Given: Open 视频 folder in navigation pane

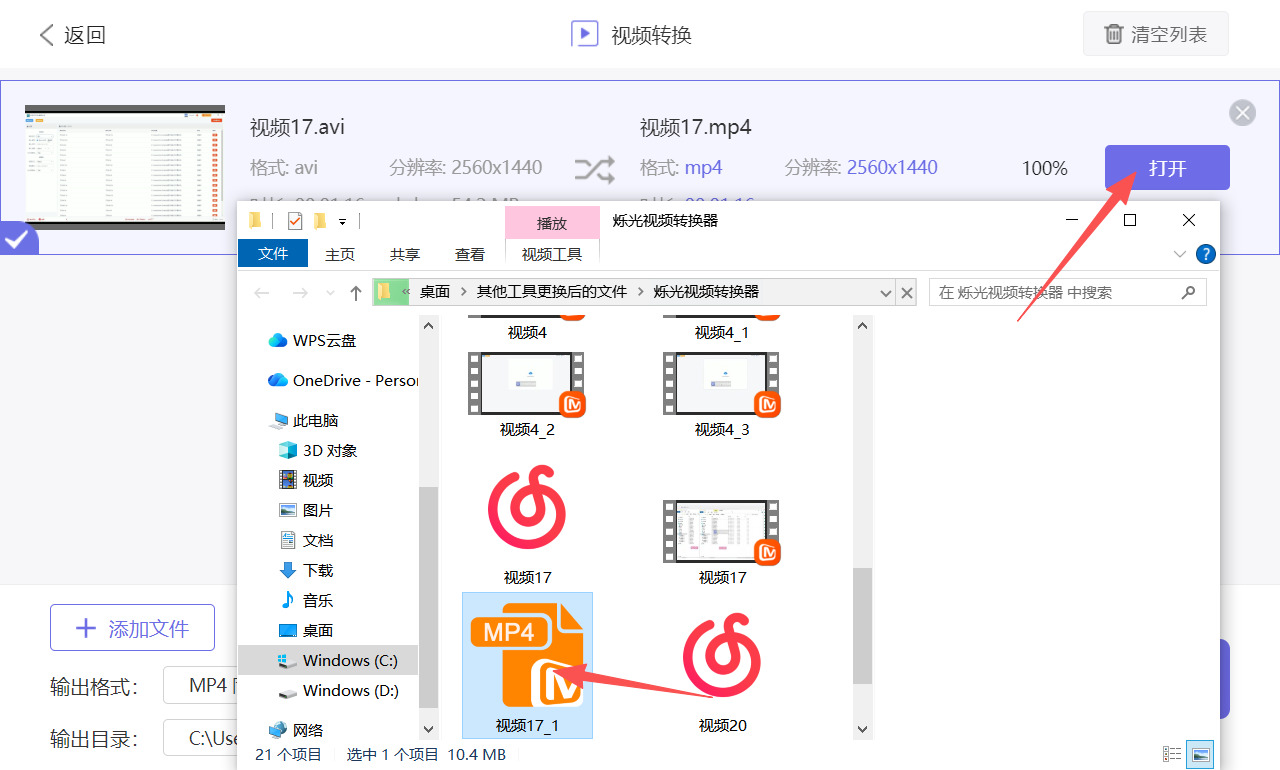Looking at the screenshot, I should tap(306, 480).
